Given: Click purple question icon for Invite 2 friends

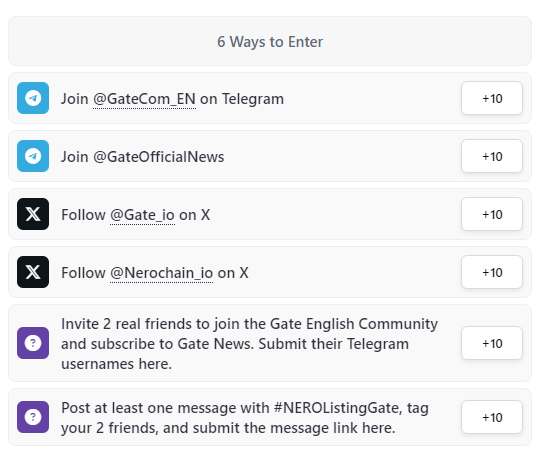Looking at the screenshot, I should (33, 343).
